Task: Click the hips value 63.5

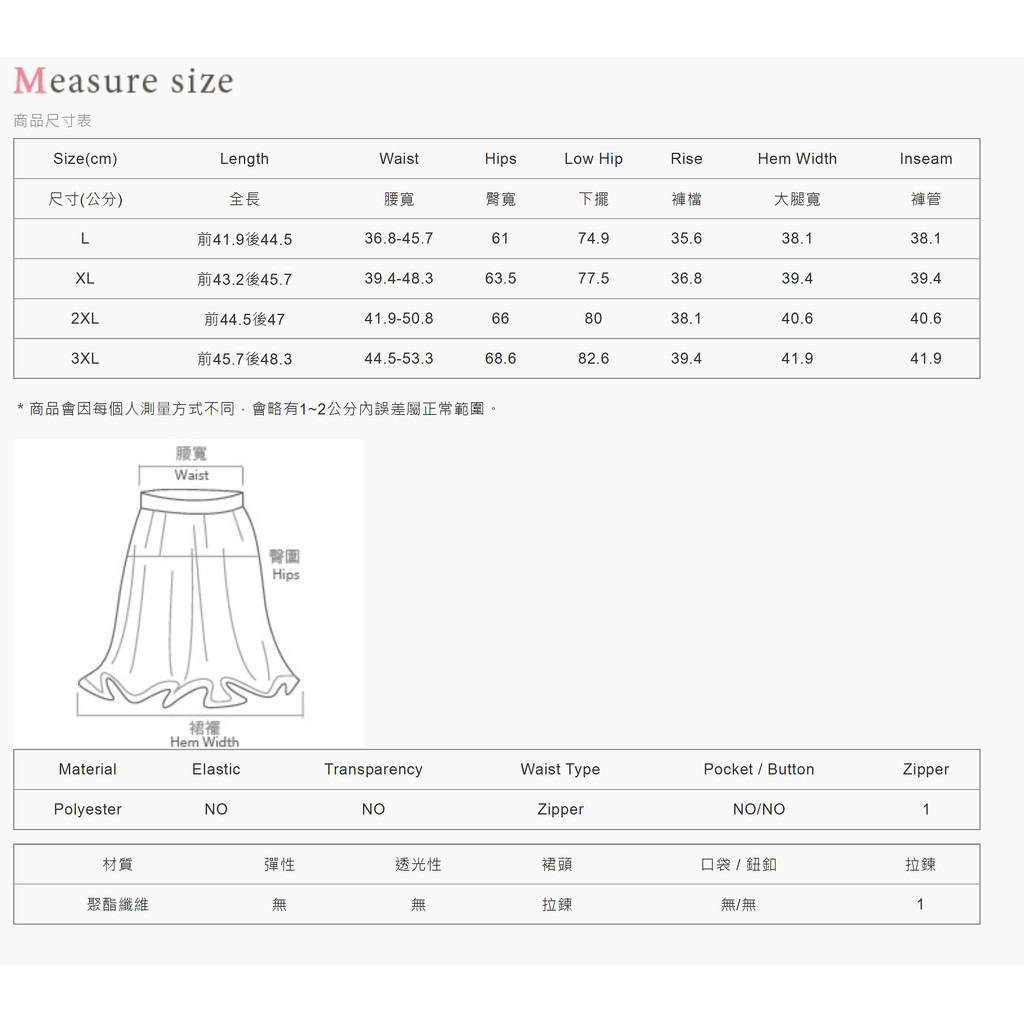Action: (500, 278)
